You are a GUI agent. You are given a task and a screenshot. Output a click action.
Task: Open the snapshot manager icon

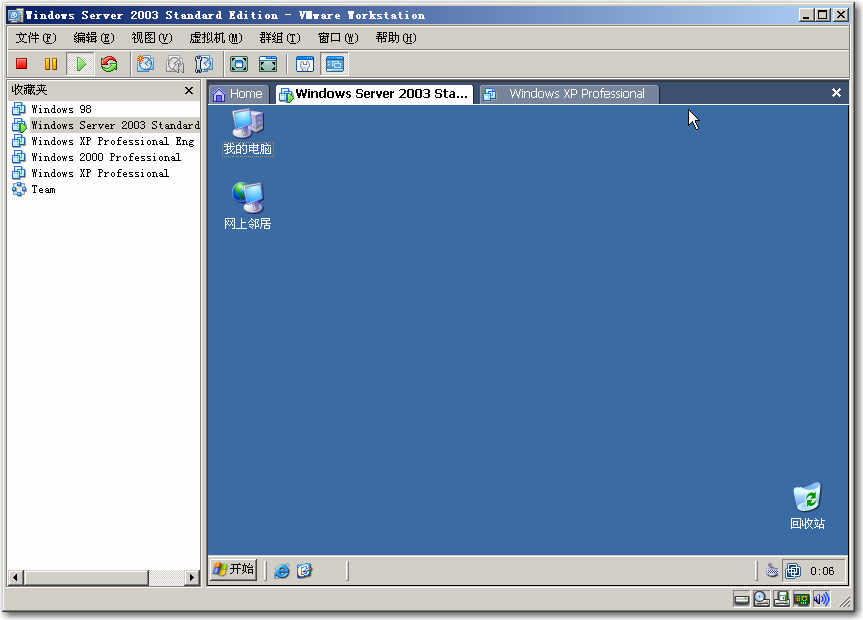(x=204, y=64)
